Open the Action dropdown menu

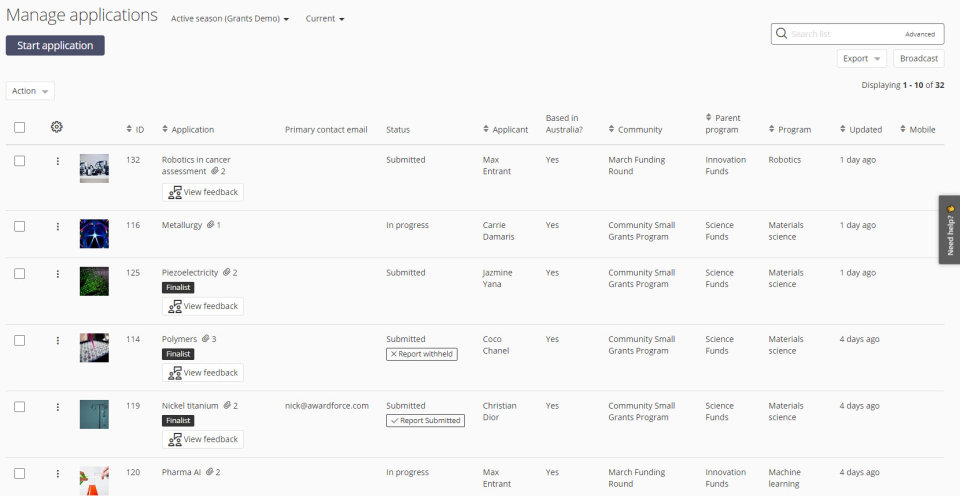click(30, 91)
